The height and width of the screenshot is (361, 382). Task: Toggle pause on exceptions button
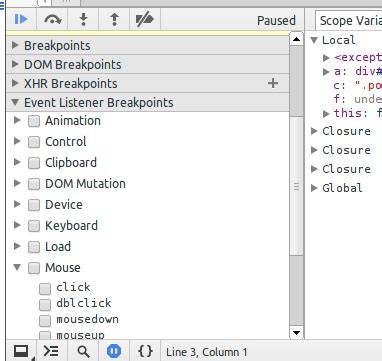click(114, 351)
